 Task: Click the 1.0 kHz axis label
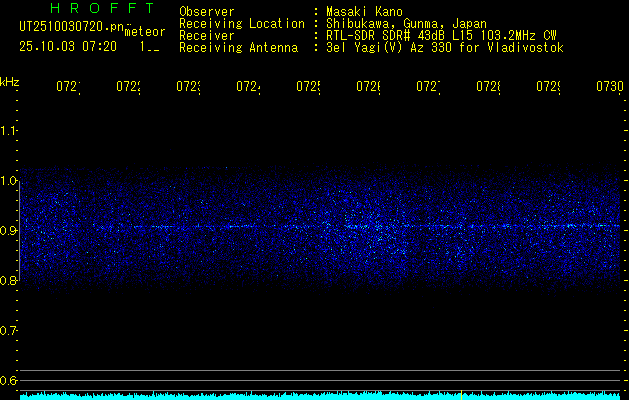8,181
